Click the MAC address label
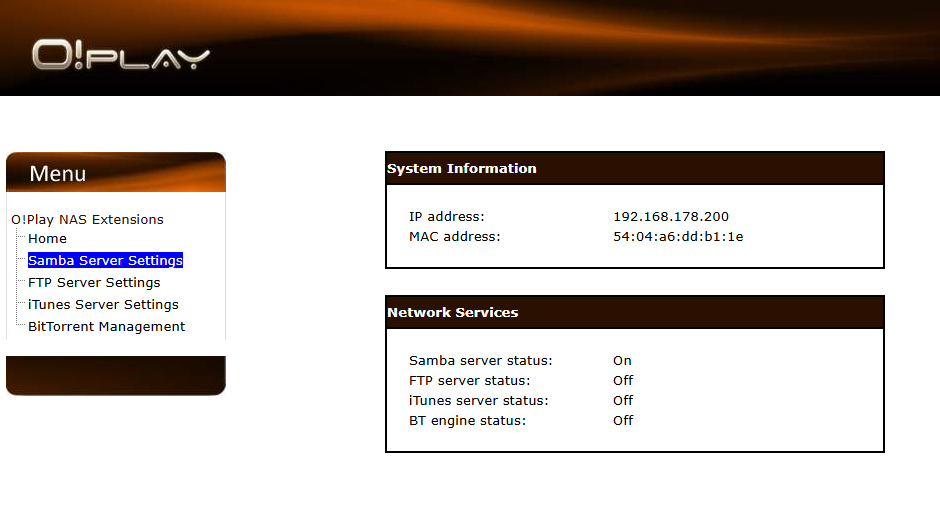 tap(454, 237)
